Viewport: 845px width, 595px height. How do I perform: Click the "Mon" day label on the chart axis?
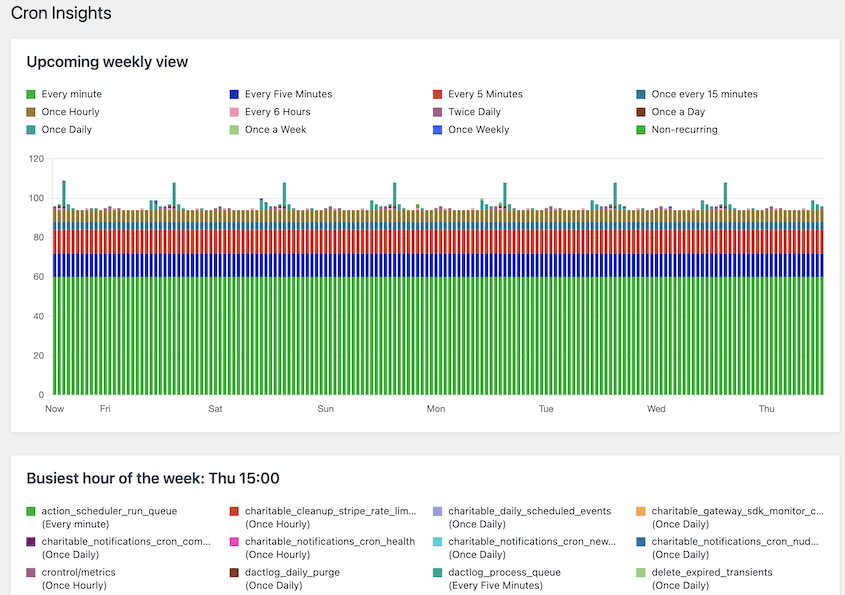pyautogui.click(x=436, y=409)
